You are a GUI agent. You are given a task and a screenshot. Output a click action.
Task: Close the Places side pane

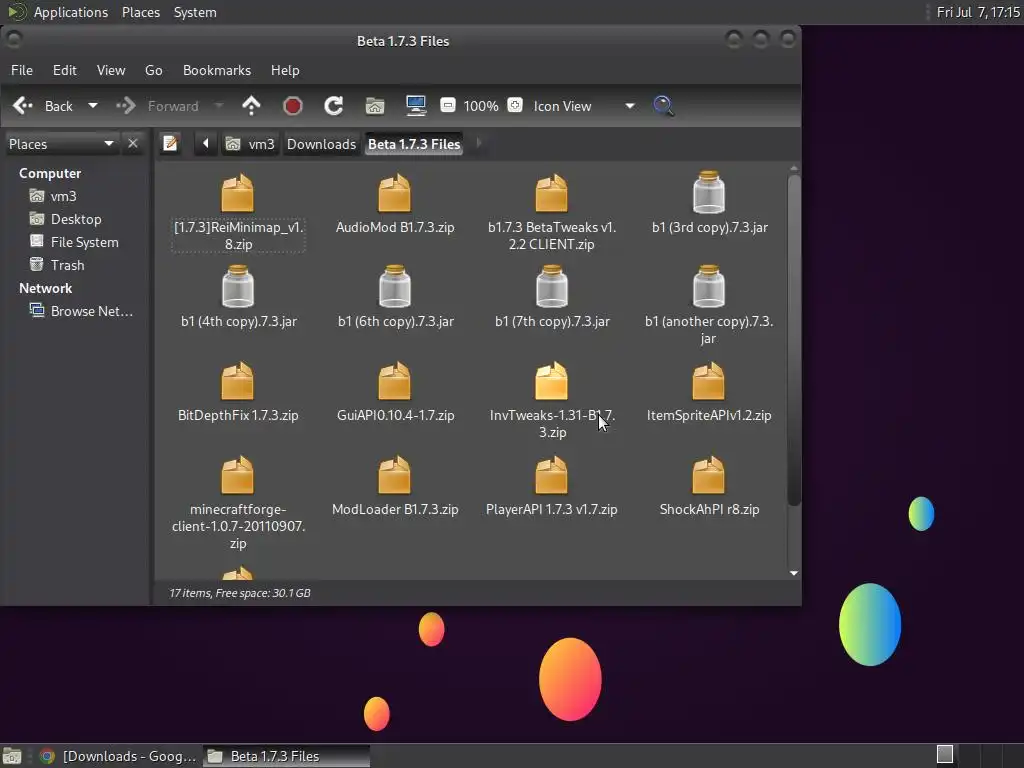point(133,143)
